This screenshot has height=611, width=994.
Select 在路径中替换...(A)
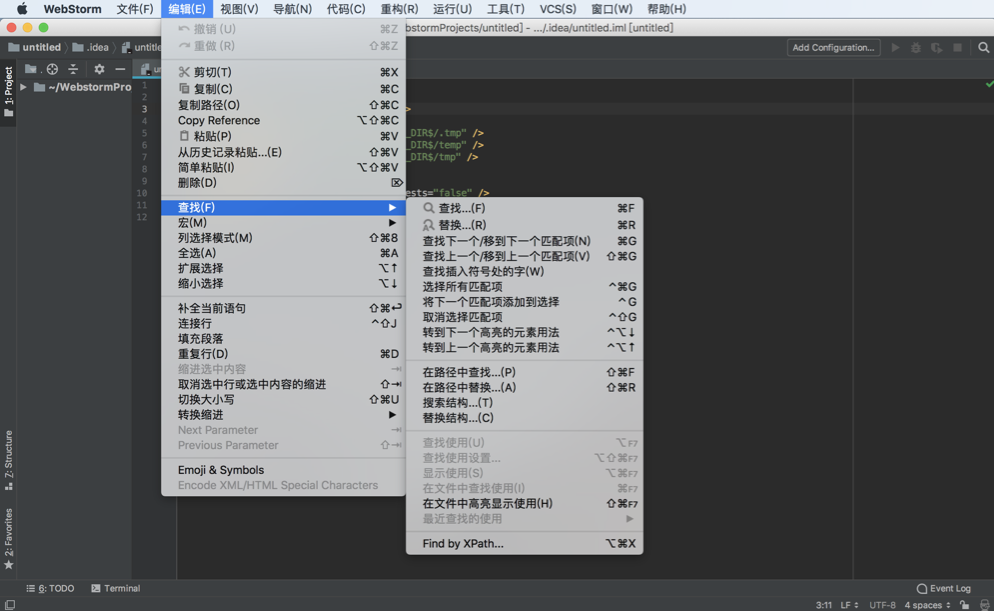click(x=524, y=387)
